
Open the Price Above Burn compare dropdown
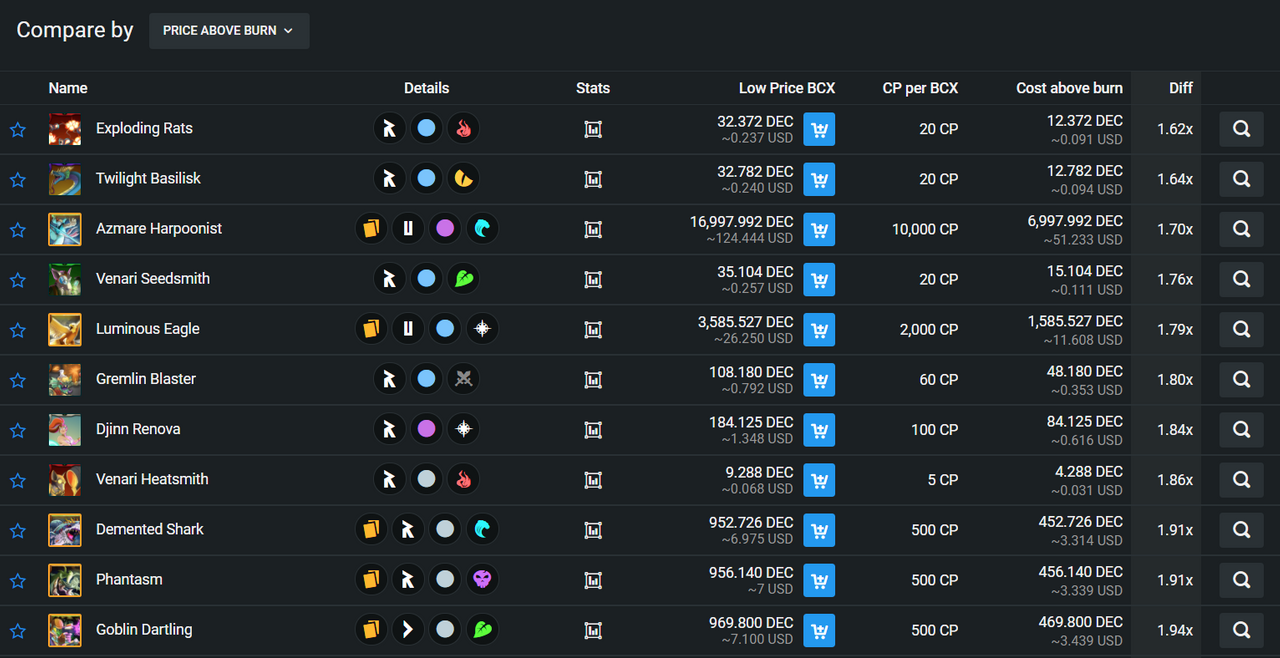pyautogui.click(x=229, y=31)
